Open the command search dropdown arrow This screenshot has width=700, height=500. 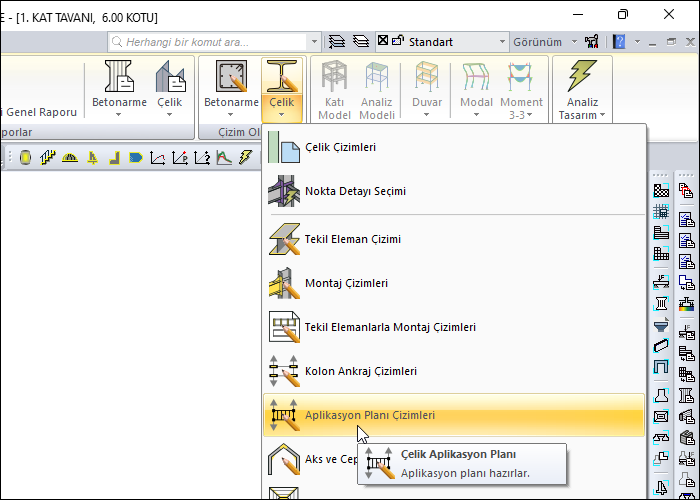314,42
